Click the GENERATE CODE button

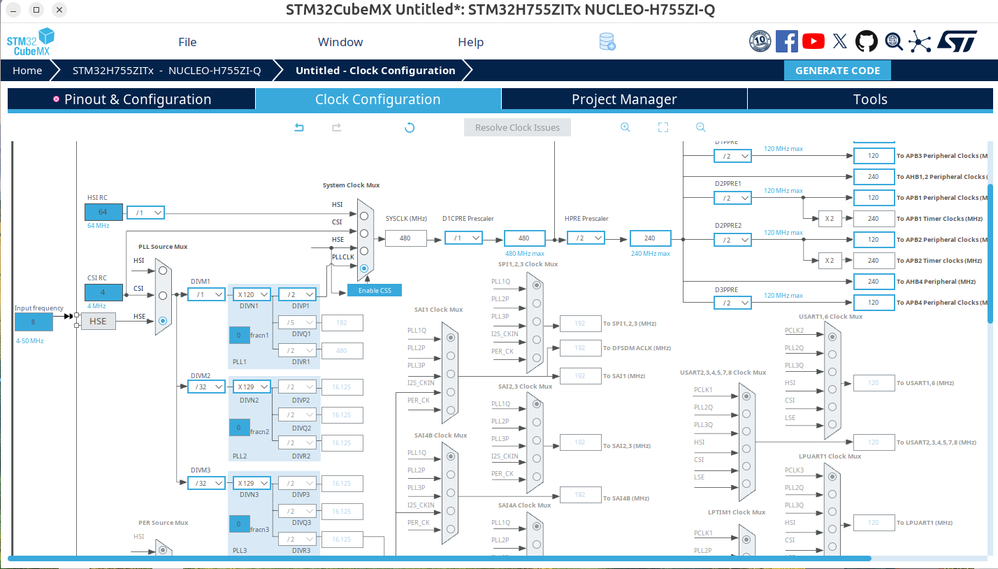[x=838, y=71]
